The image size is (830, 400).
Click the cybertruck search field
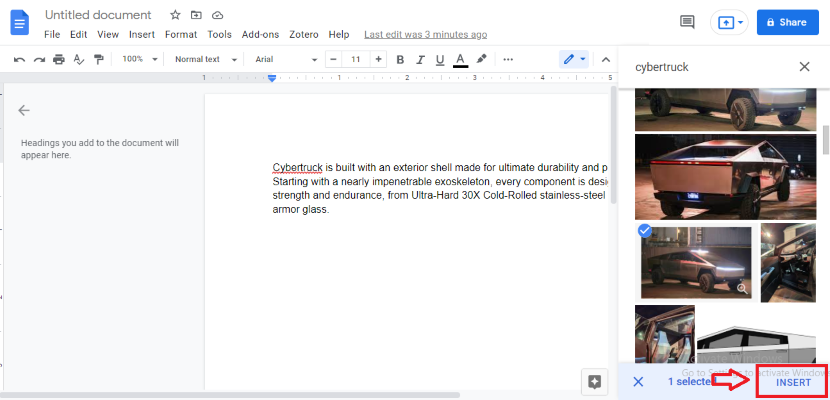709,67
